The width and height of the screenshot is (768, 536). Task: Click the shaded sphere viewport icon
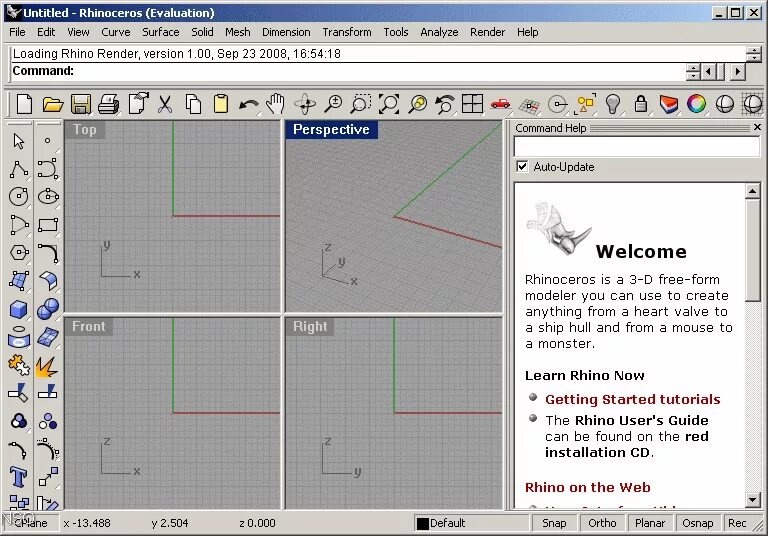[x=724, y=104]
